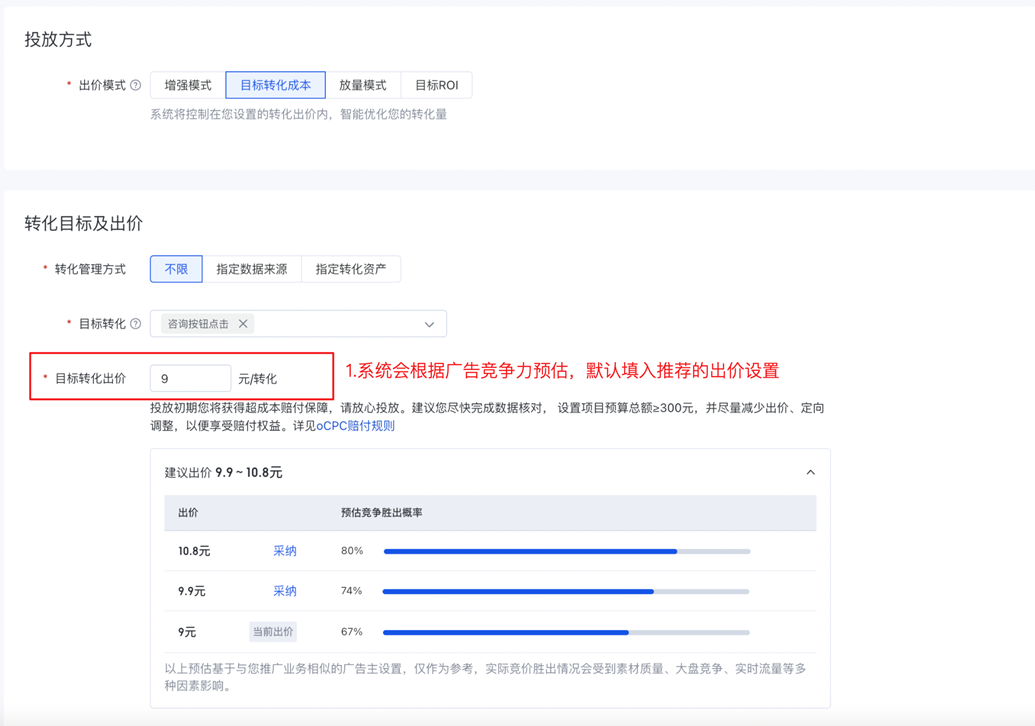Click the 67% win probability bar
The width and height of the screenshot is (1035, 726).
click(x=566, y=632)
